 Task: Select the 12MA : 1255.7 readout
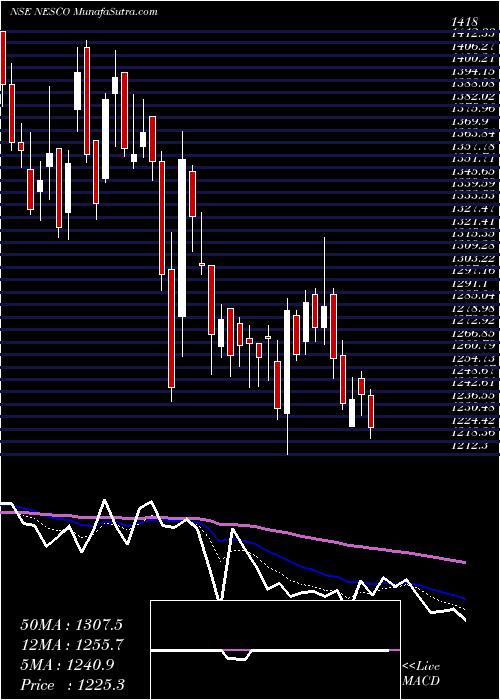(71, 645)
